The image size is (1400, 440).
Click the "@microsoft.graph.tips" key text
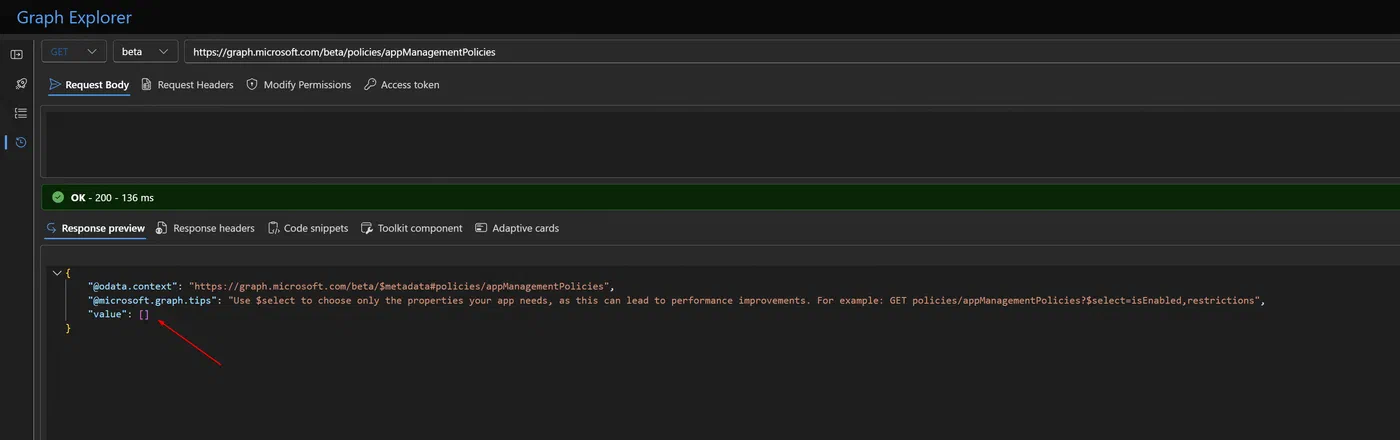click(x=154, y=300)
